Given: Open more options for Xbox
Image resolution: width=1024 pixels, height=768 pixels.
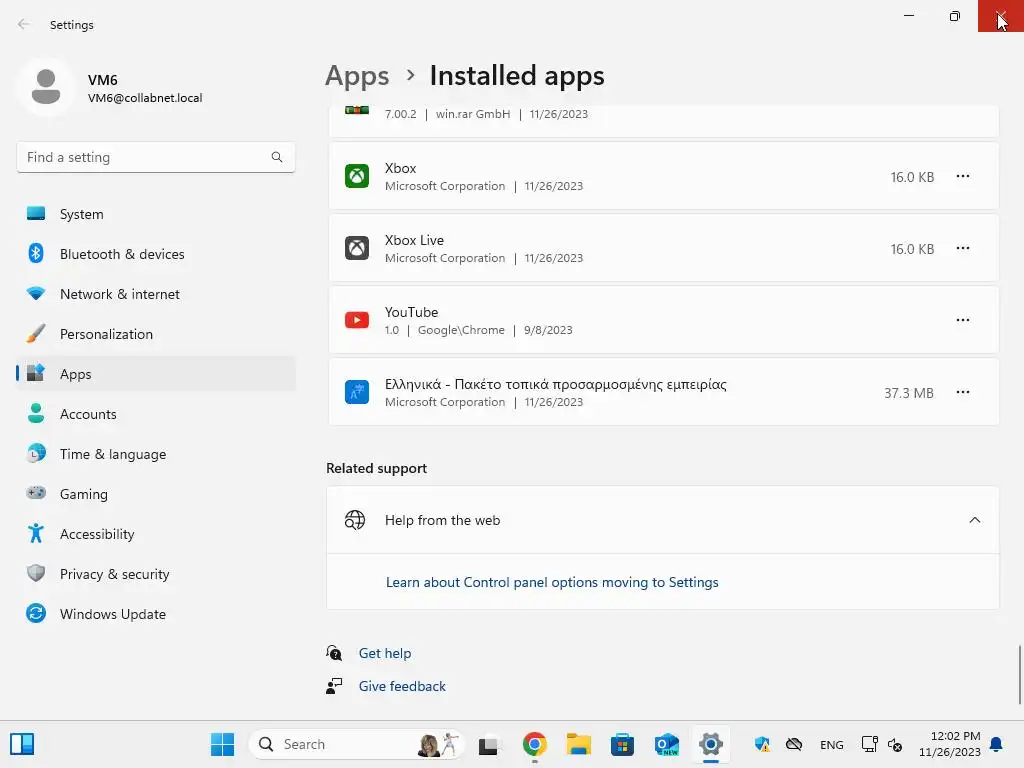Looking at the screenshot, I should click(x=963, y=176).
